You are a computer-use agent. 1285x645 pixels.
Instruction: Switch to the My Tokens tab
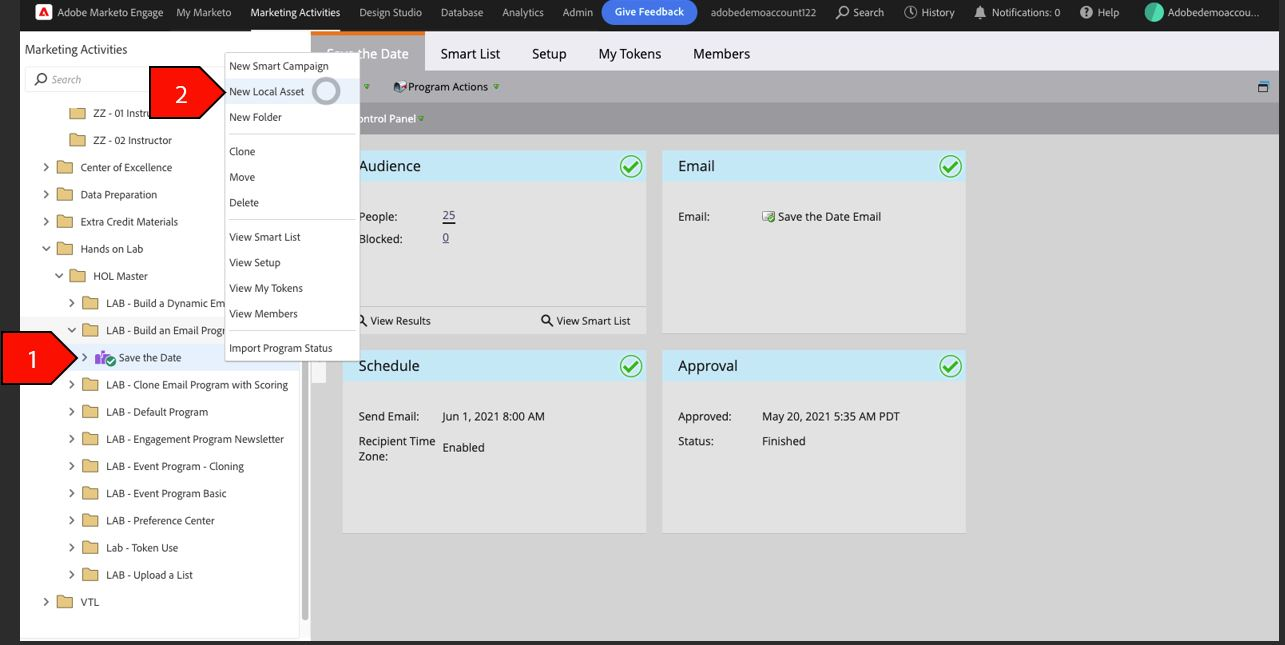tap(630, 54)
